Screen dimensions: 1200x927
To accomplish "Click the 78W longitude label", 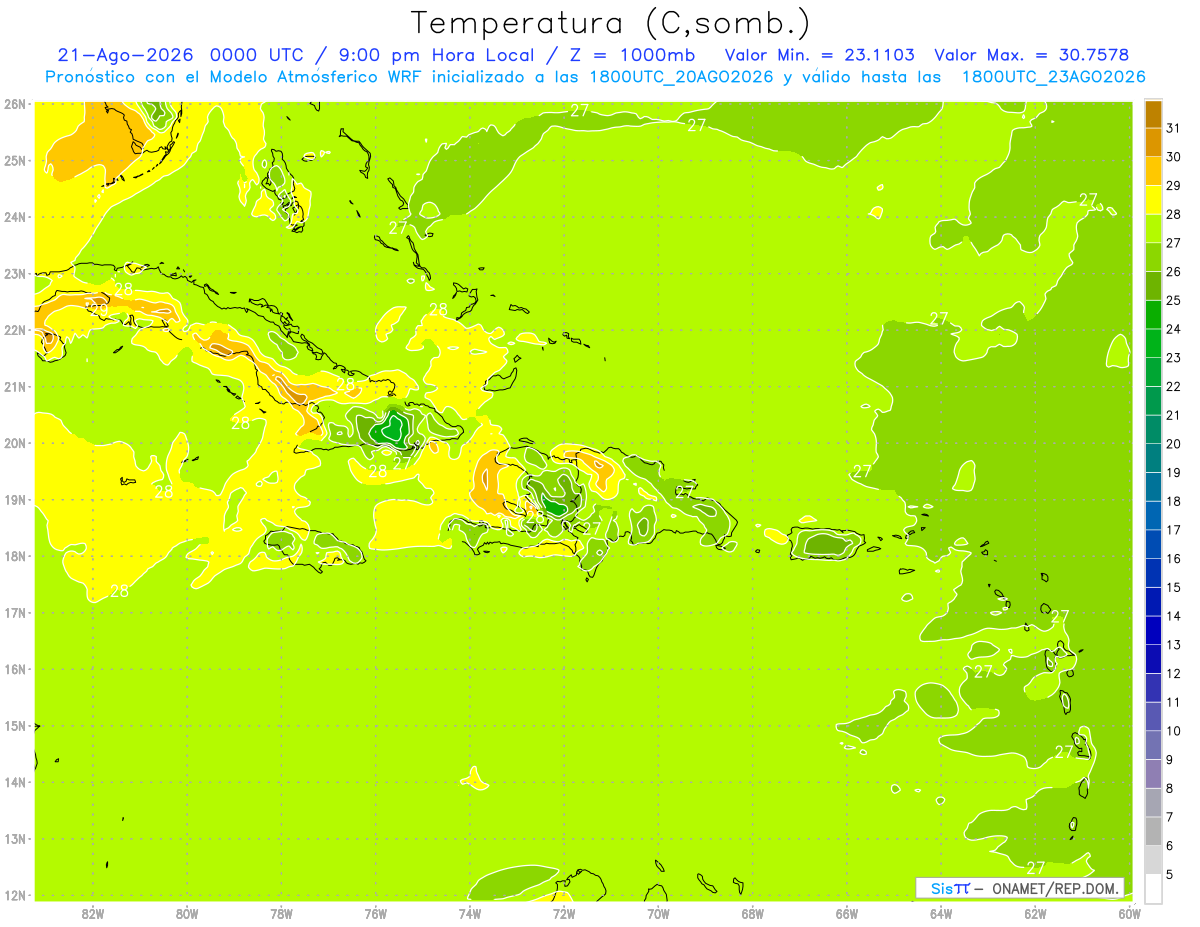I will pyautogui.click(x=281, y=913).
